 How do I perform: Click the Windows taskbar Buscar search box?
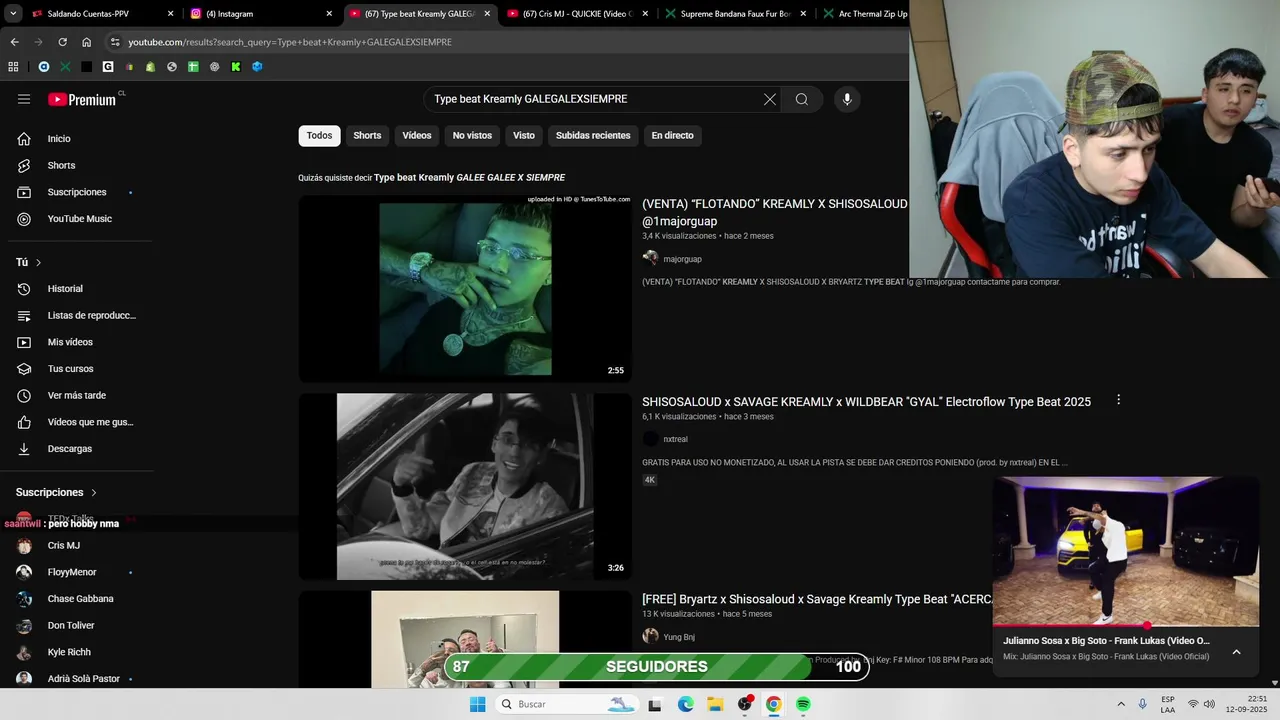[565, 704]
